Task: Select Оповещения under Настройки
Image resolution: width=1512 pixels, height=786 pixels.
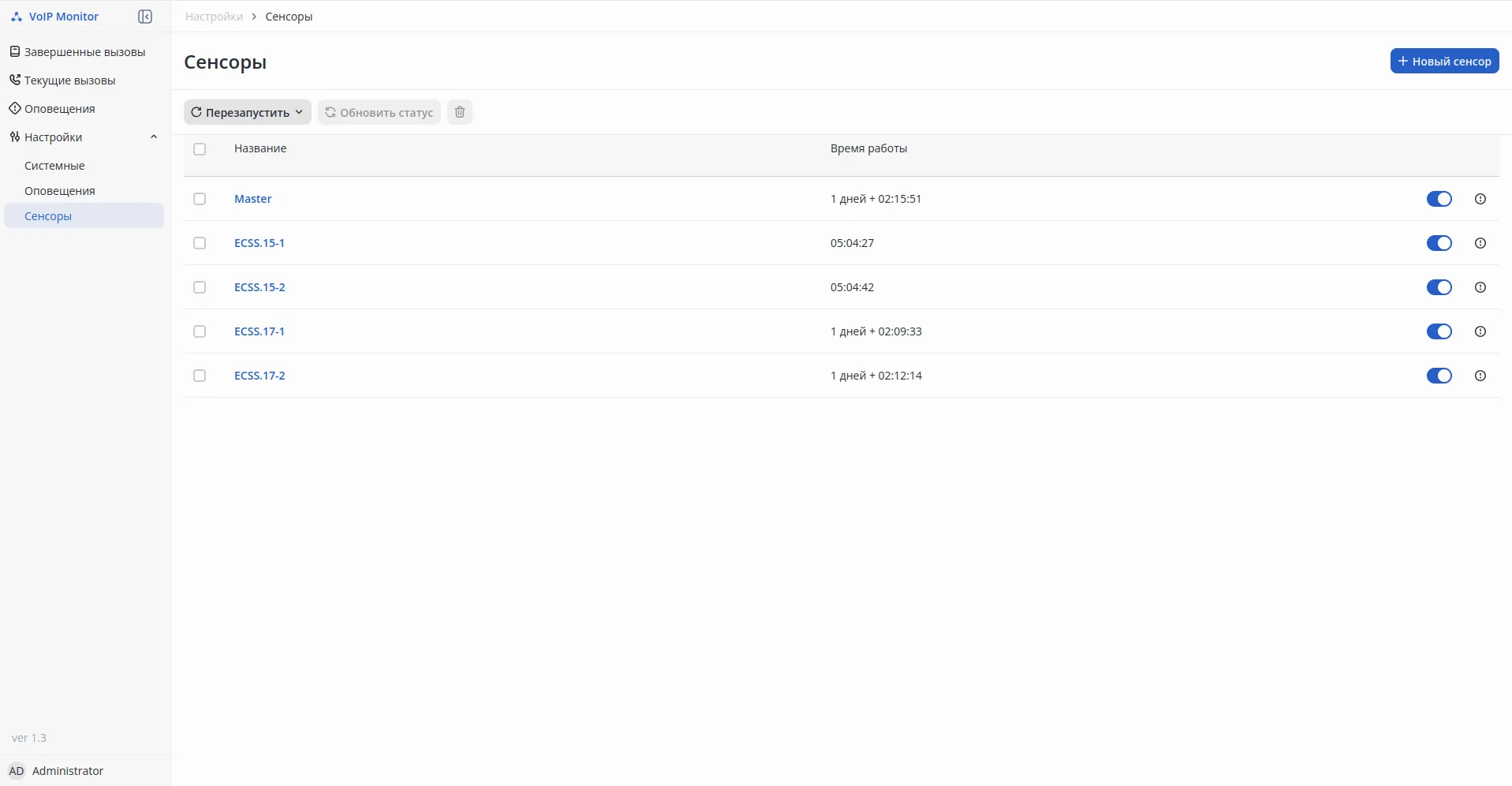Action: (59, 190)
